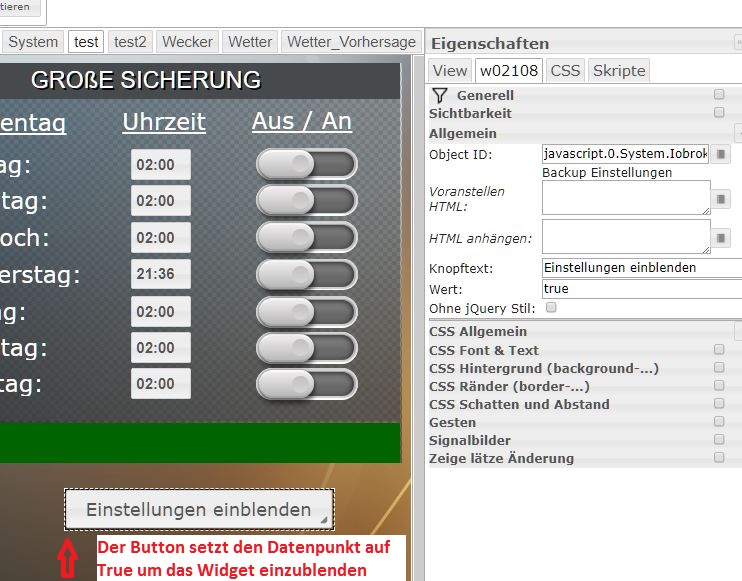This screenshot has height=581, width=742.
Task: Open editor icon for Voranstellen HTML
Action: point(720,199)
